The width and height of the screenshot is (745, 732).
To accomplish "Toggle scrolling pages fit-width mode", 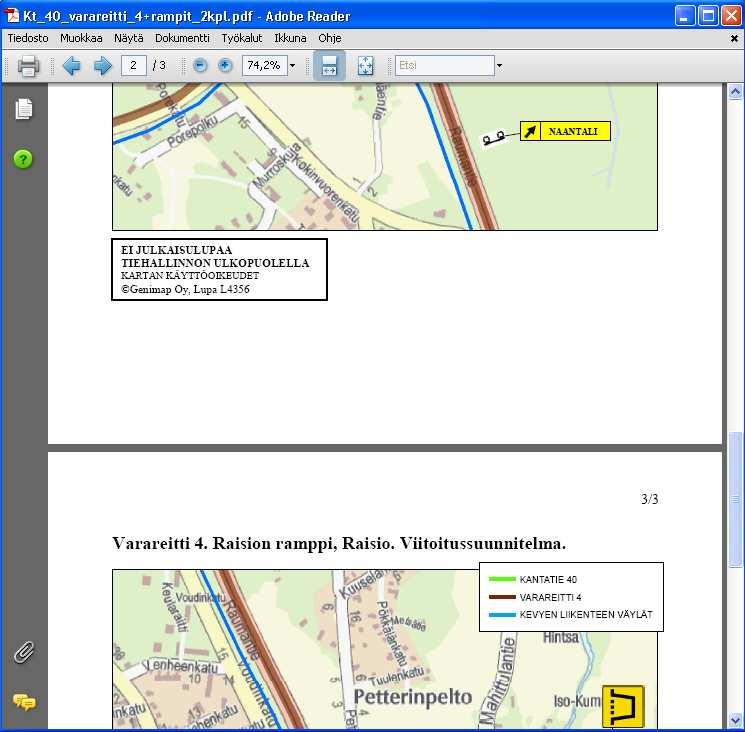I will (329, 66).
